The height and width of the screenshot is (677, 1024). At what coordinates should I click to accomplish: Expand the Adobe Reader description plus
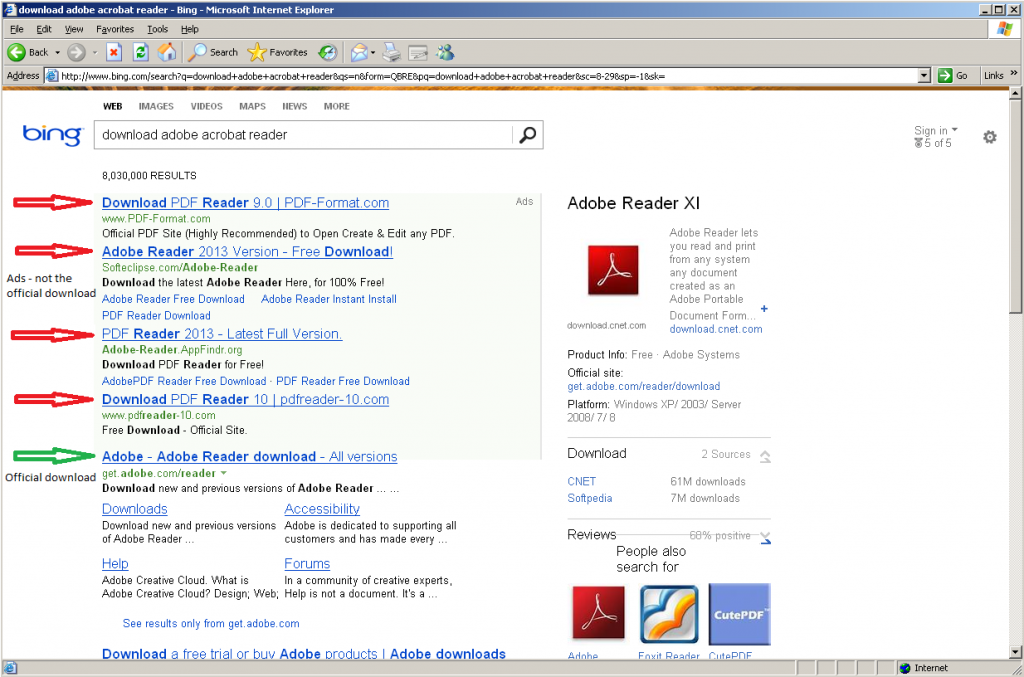[x=764, y=309]
